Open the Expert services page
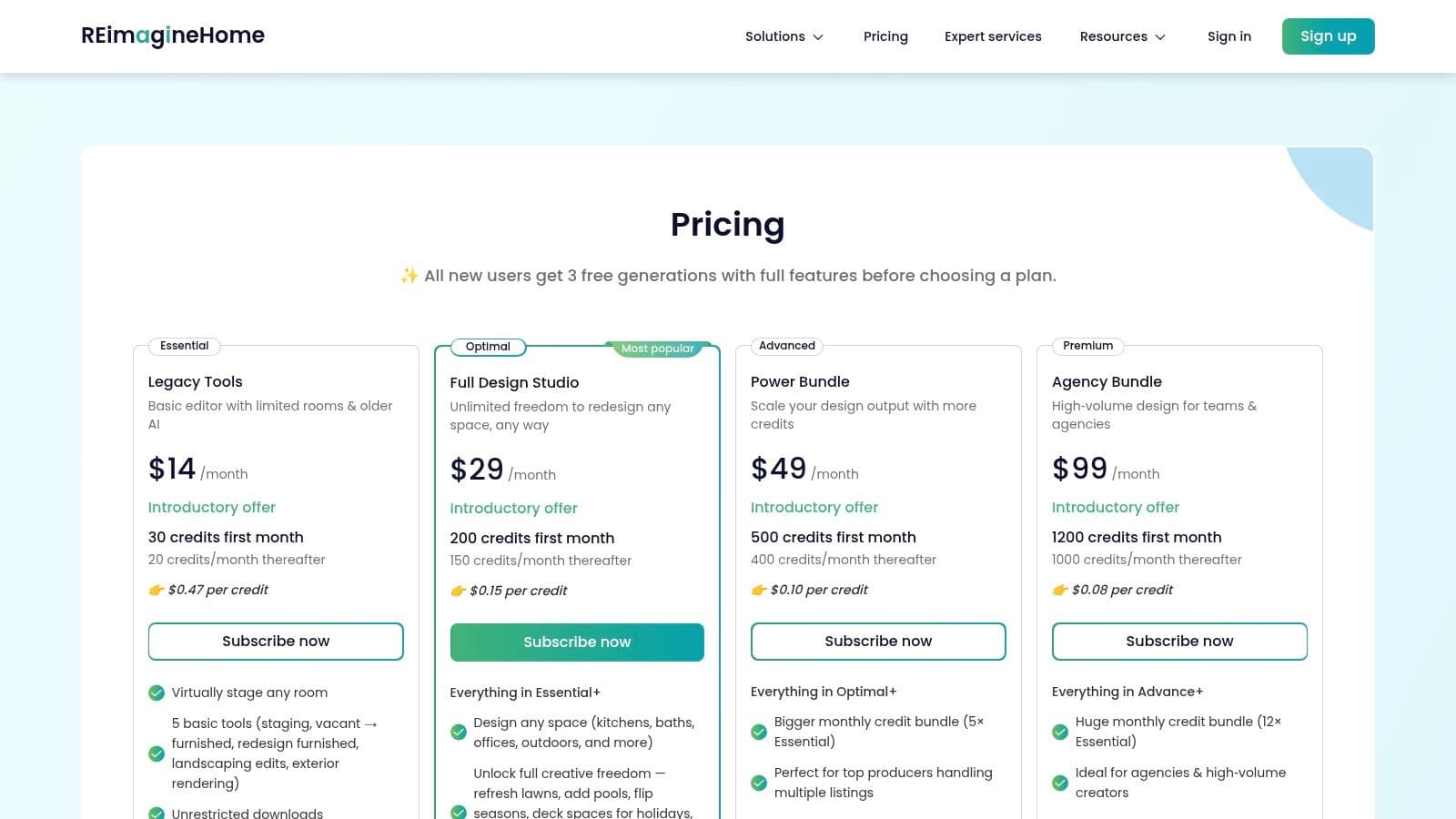Screen dimensions: 1456x819 pos(993,36)
